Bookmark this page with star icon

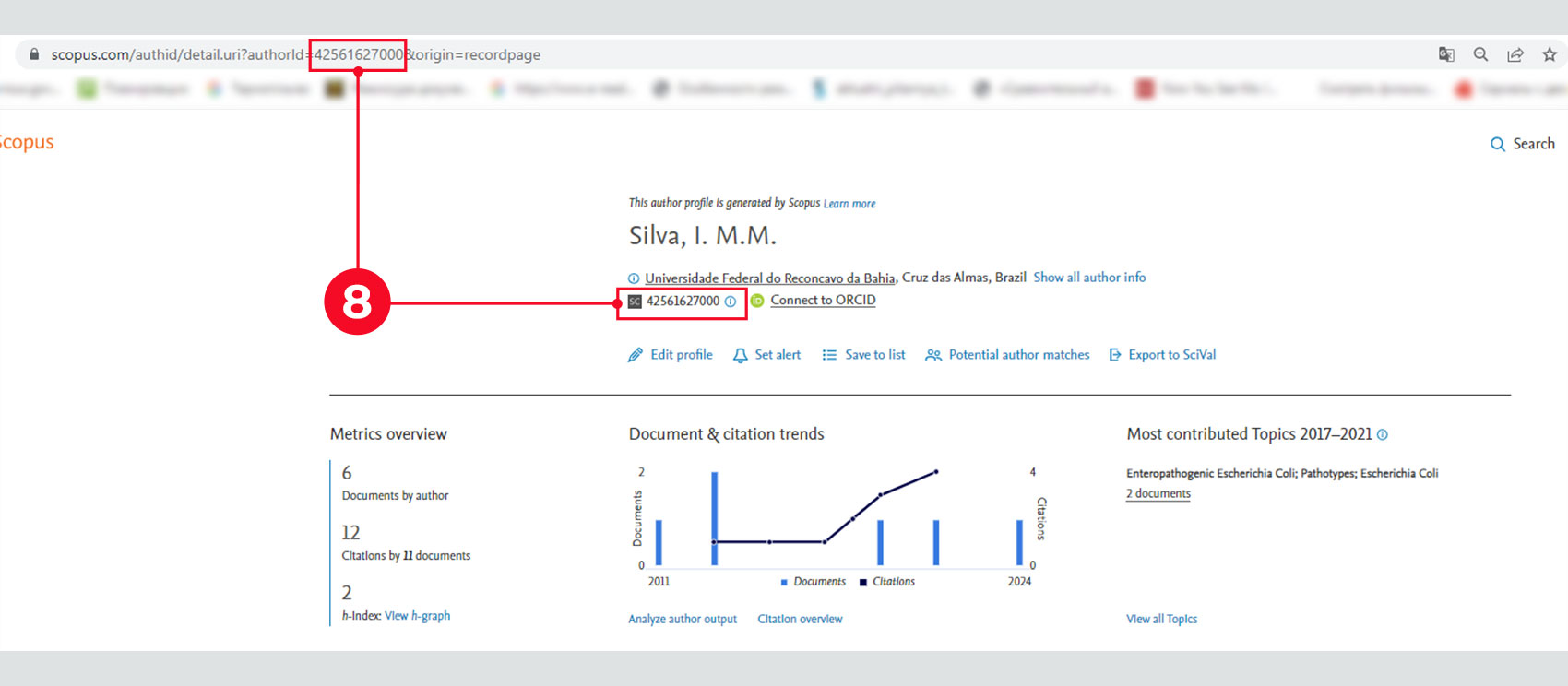[1550, 54]
